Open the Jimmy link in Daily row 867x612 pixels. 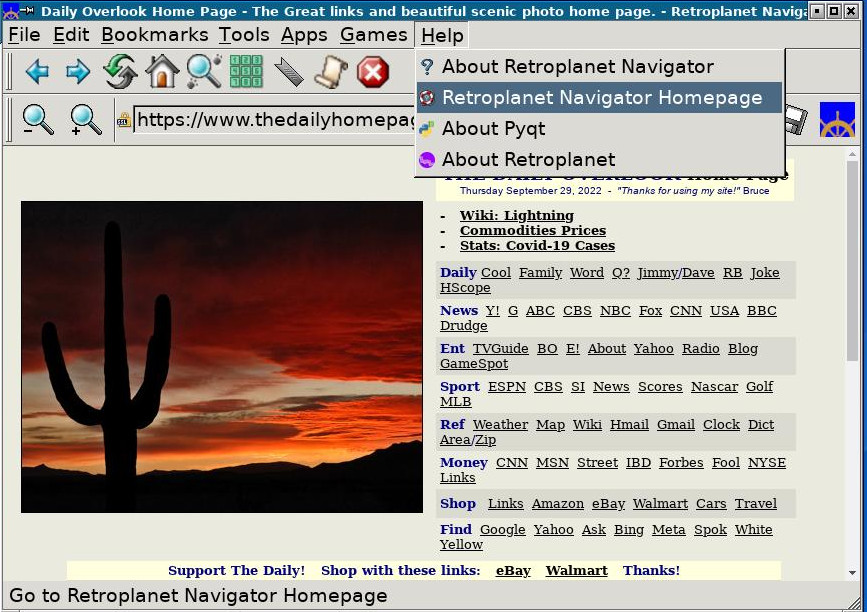tap(656, 273)
